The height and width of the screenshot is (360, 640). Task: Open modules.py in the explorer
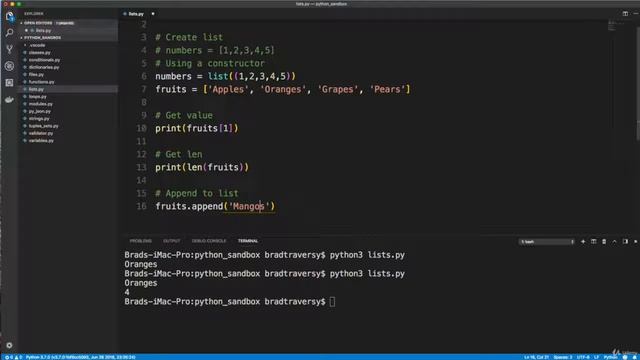pyautogui.click(x=40, y=104)
